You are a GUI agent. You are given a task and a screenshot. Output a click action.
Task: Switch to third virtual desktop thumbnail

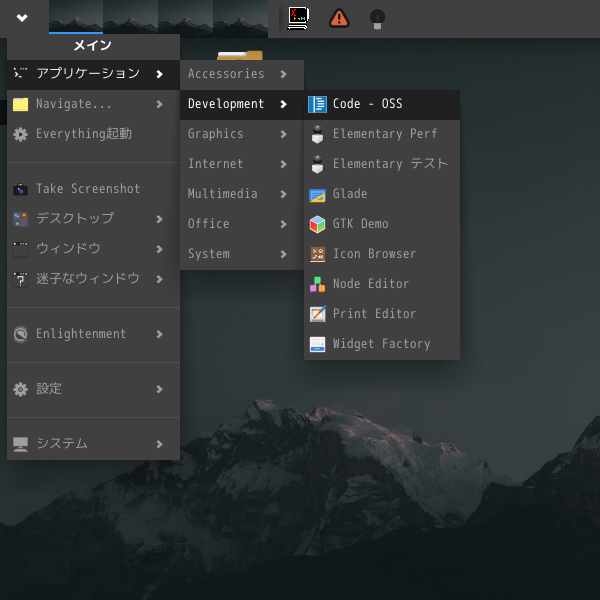(x=185, y=17)
